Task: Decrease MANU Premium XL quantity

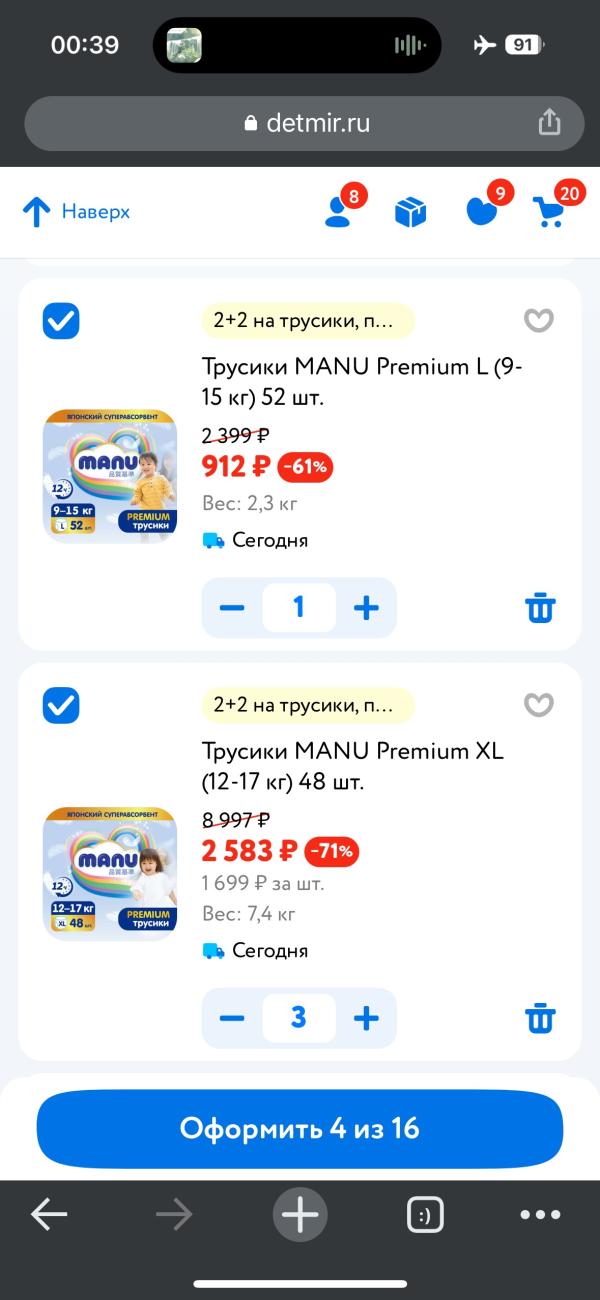Action: (232, 1018)
